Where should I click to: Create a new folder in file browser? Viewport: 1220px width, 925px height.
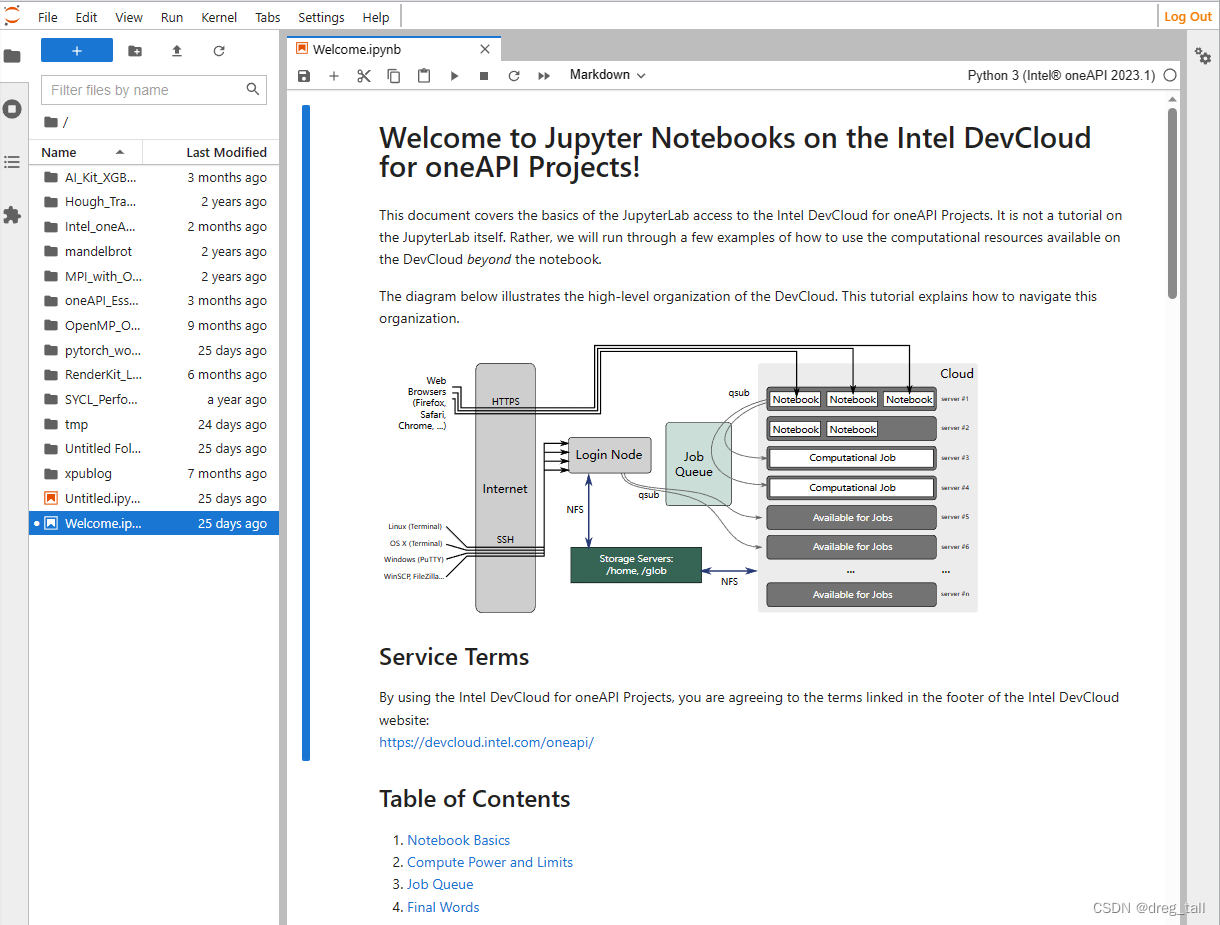(135, 51)
